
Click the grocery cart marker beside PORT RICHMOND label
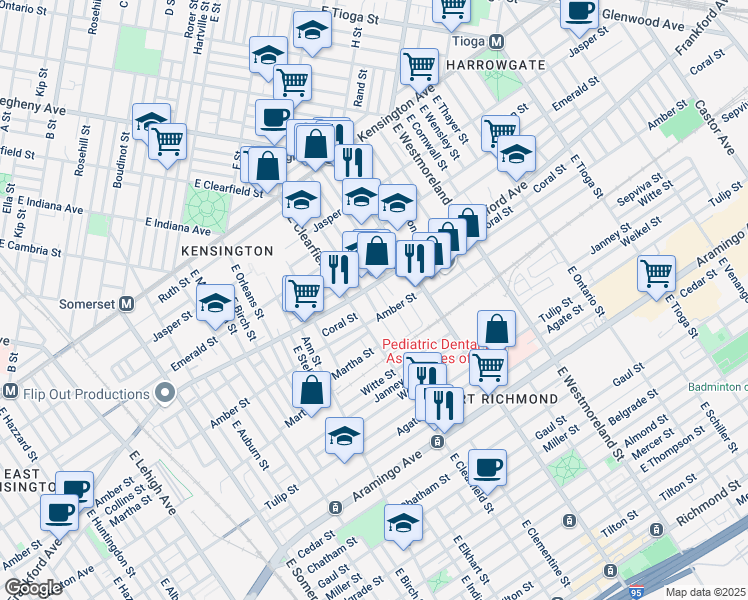(x=488, y=368)
